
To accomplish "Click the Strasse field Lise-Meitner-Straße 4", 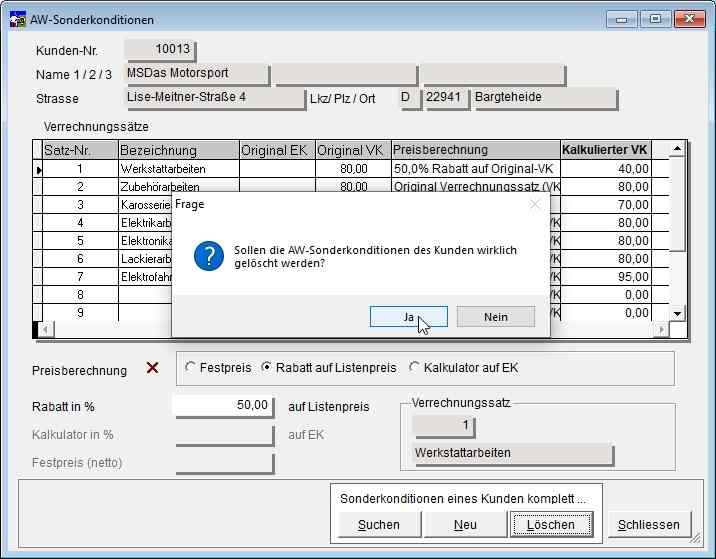I will coord(215,98).
